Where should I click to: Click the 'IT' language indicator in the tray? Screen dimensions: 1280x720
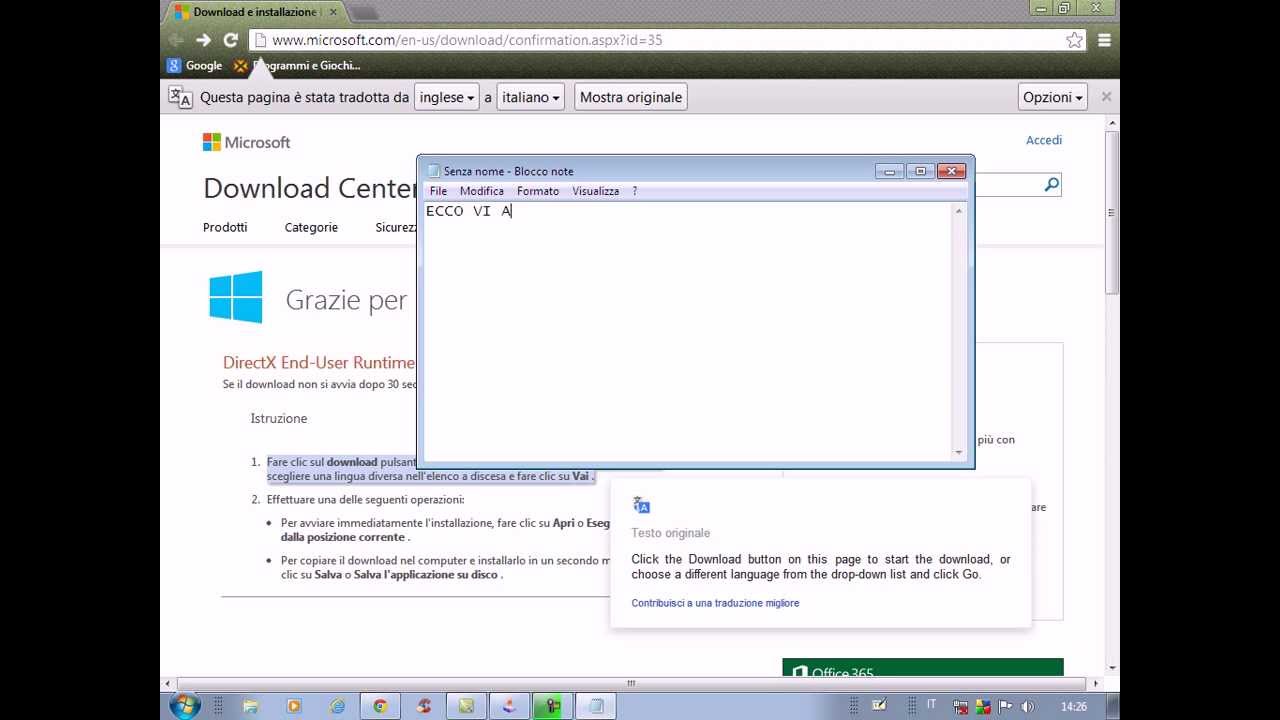[x=932, y=705]
